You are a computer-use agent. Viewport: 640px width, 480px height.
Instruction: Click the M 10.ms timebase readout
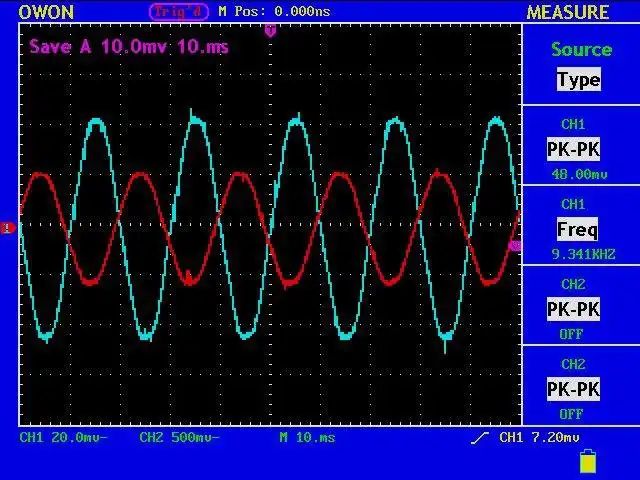pos(307,438)
